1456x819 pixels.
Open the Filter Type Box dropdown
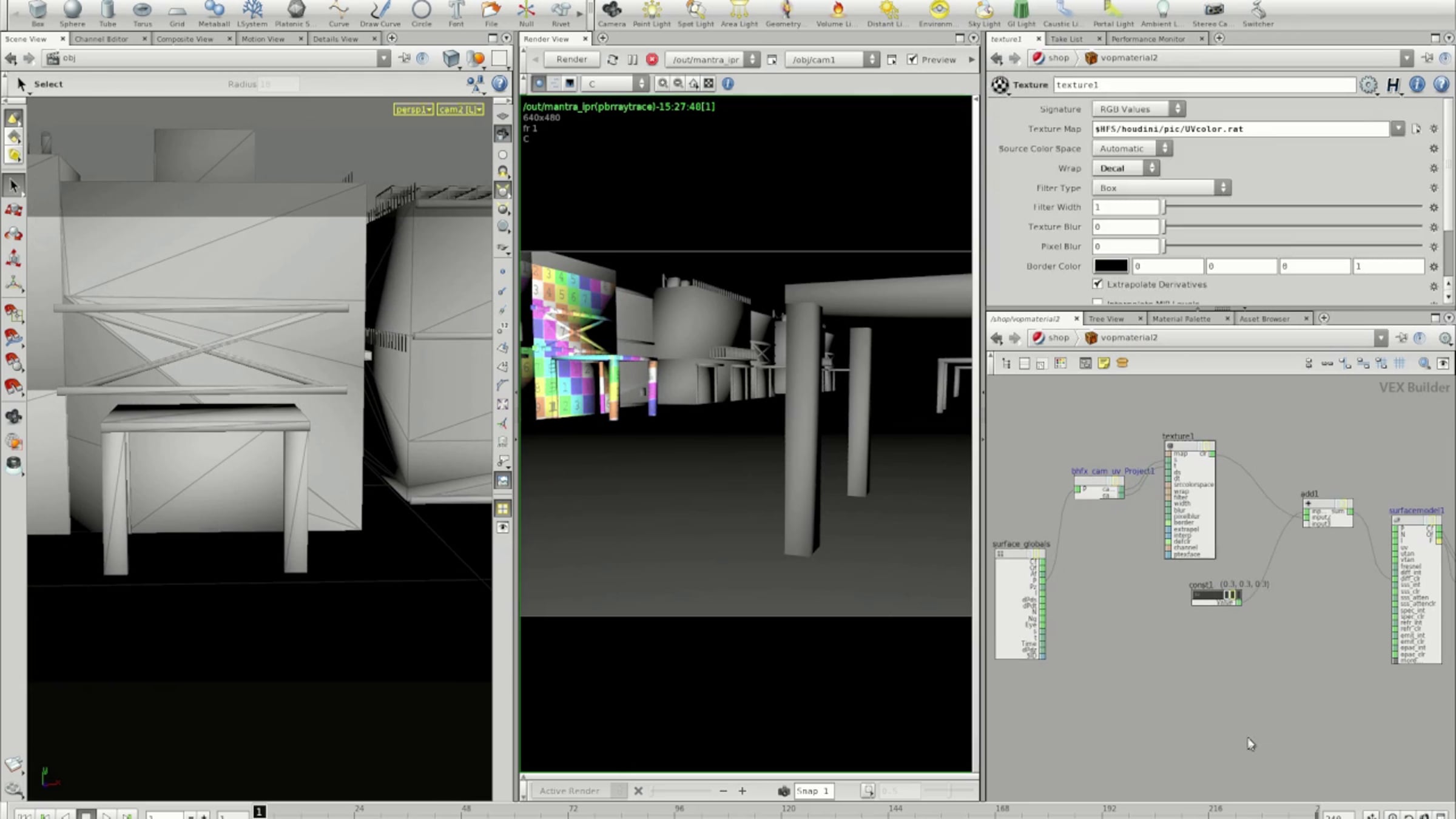(1161, 188)
